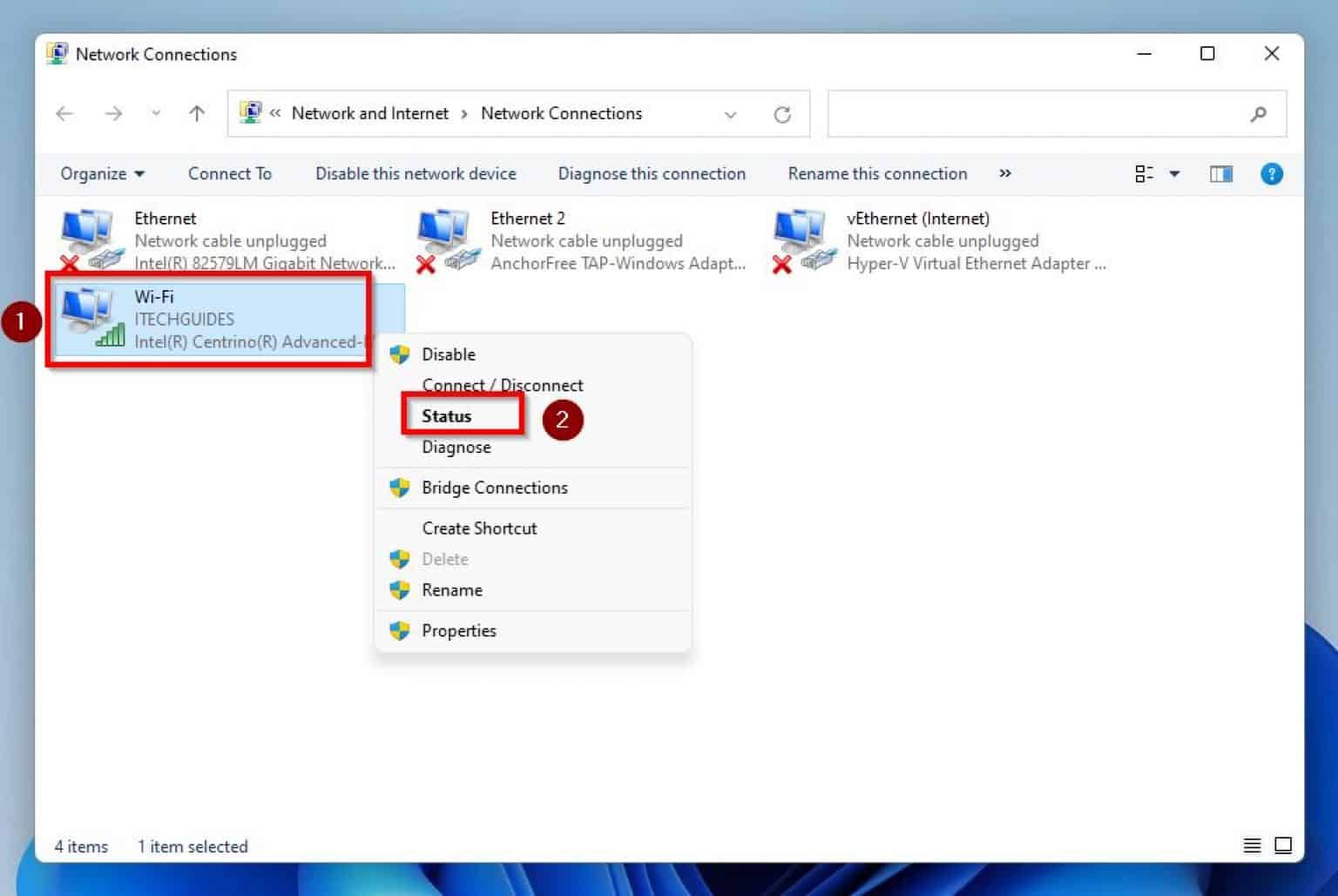Viewport: 1338px width, 896px height.
Task: Navigate up one folder level
Action: point(197,113)
